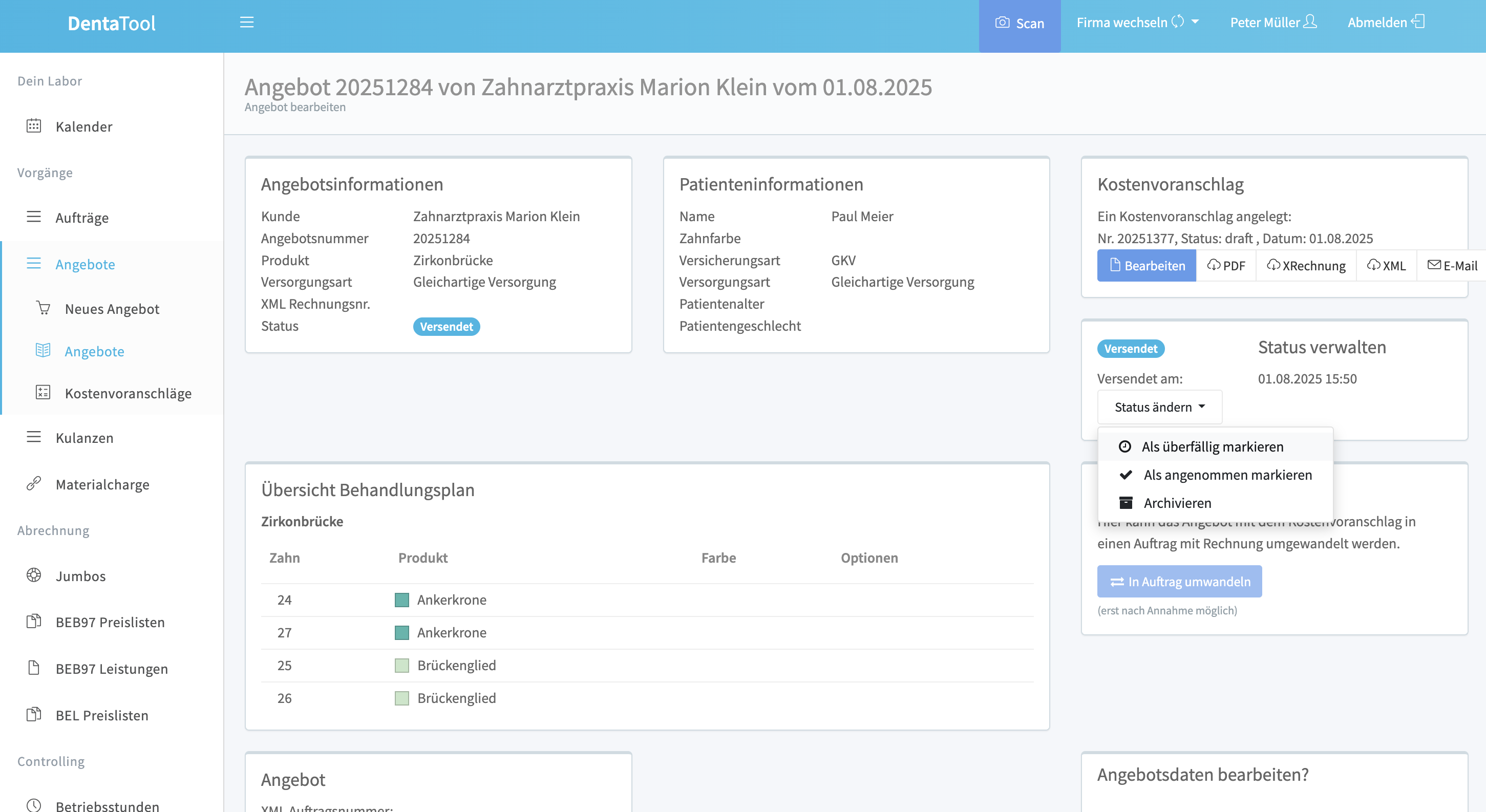Open Kostenvoranschläge via its sidebar icon
The image size is (1486, 812).
pos(43,393)
